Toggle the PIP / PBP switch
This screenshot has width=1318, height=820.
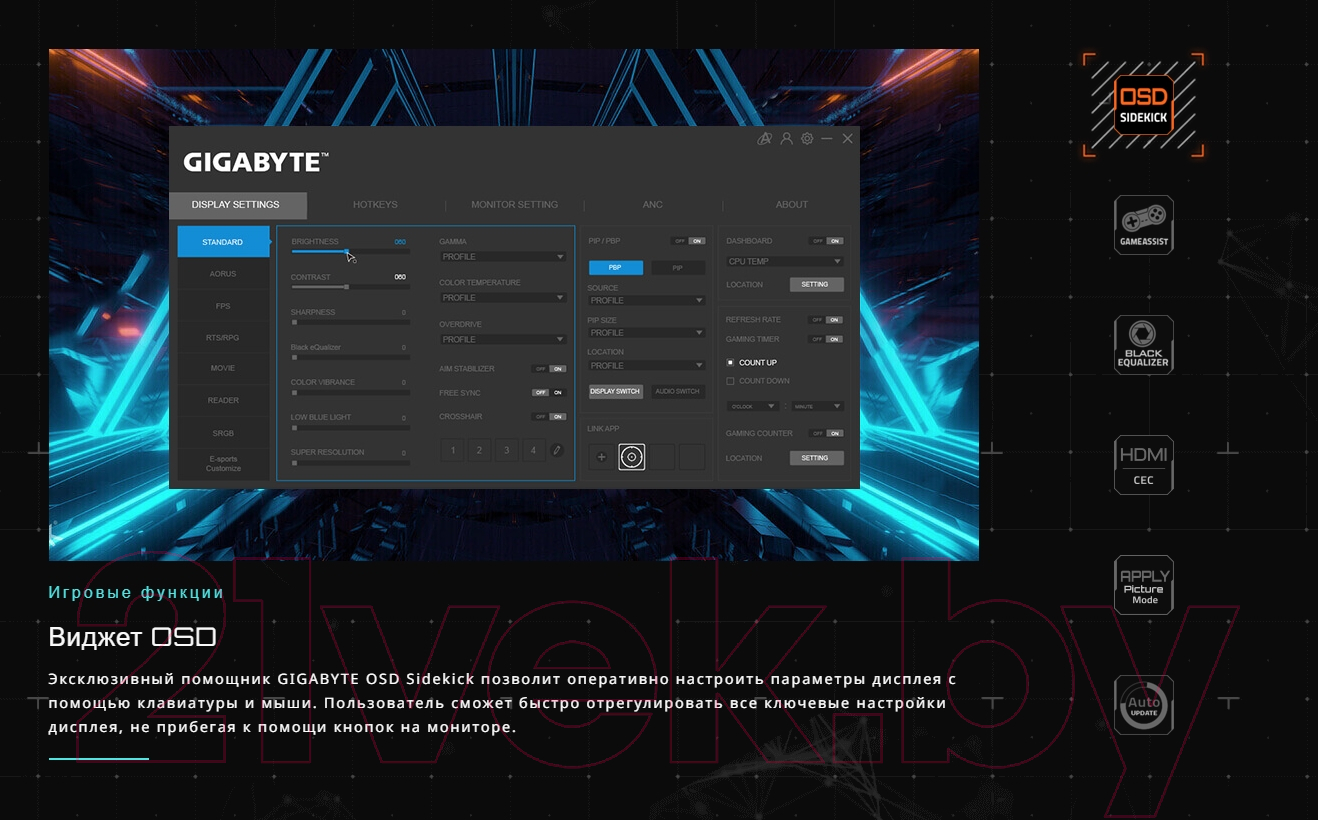(x=688, y=241)
